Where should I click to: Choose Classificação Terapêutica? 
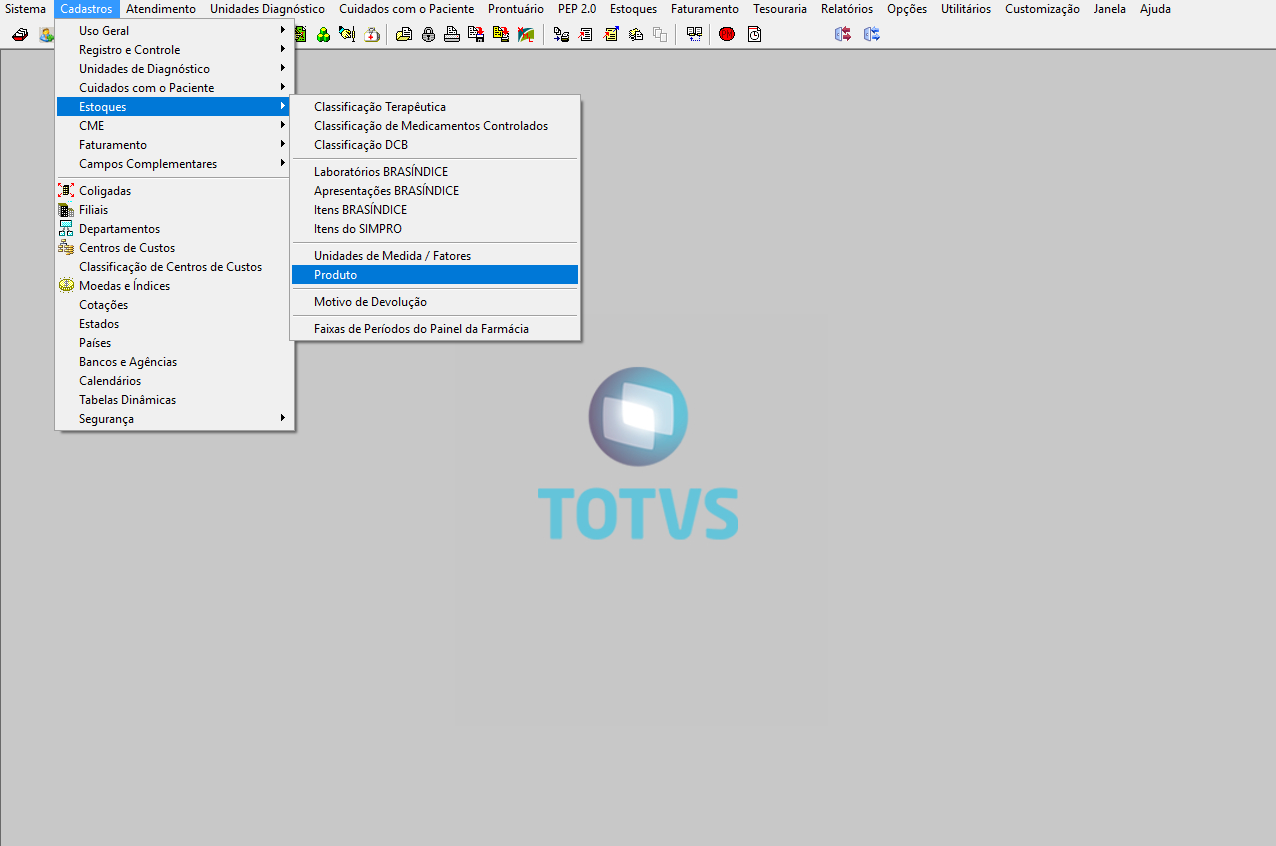[435, 106]
